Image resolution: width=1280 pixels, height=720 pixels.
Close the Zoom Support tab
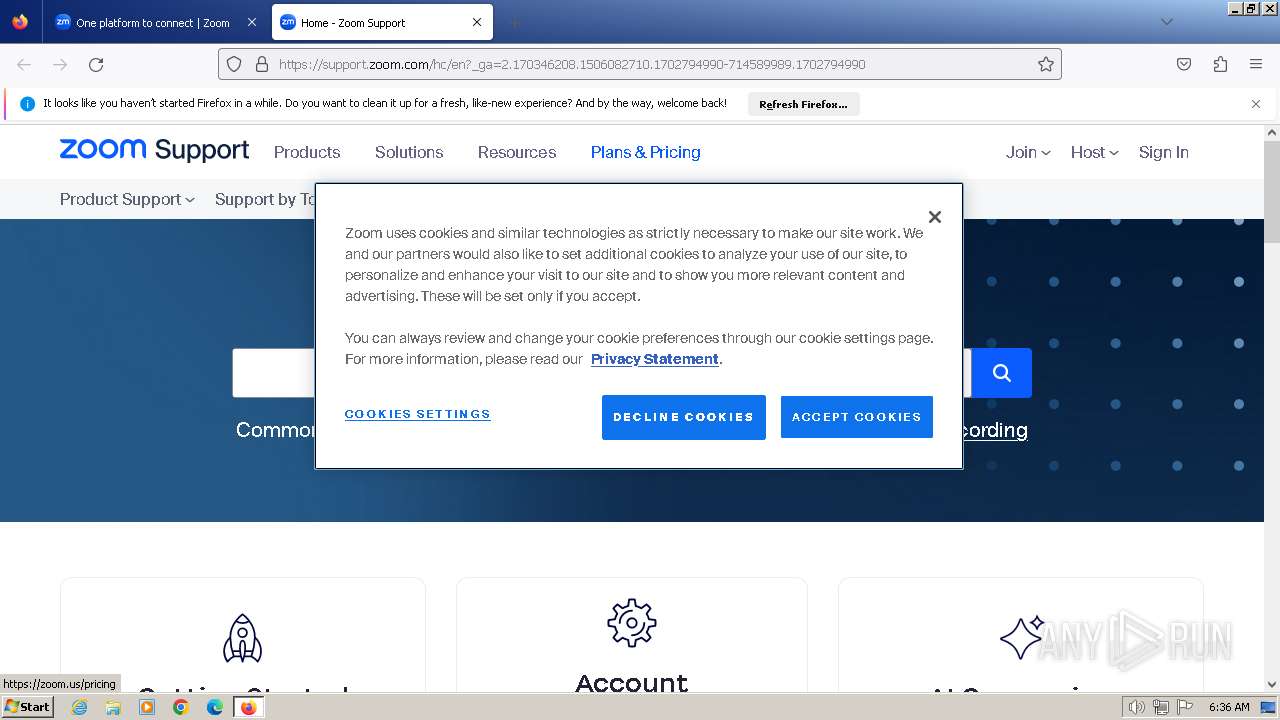tap(477, 22)
